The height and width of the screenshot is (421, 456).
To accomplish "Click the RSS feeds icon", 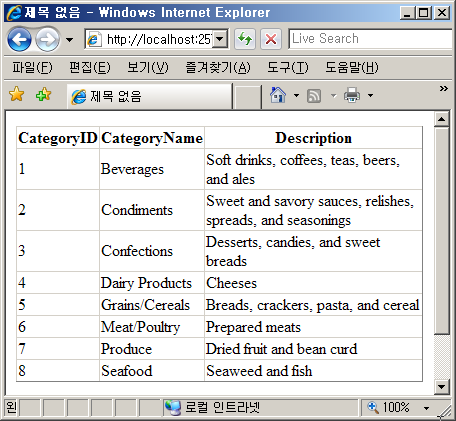I will 314,96.
